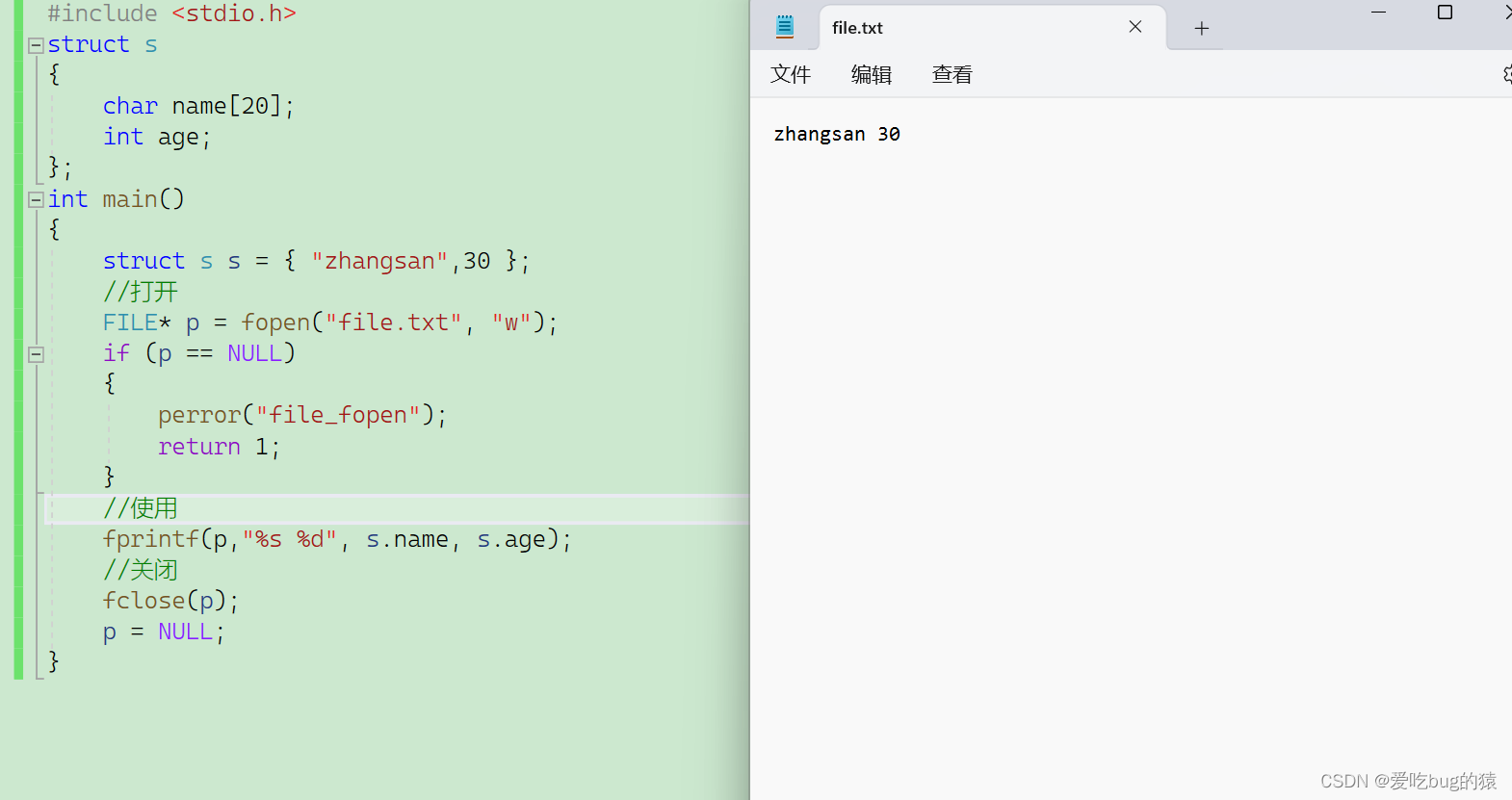Viewport: 1512px width, 800px height.
Task: Click the #include <stdio.h> line
Action: tap(171, 13)
